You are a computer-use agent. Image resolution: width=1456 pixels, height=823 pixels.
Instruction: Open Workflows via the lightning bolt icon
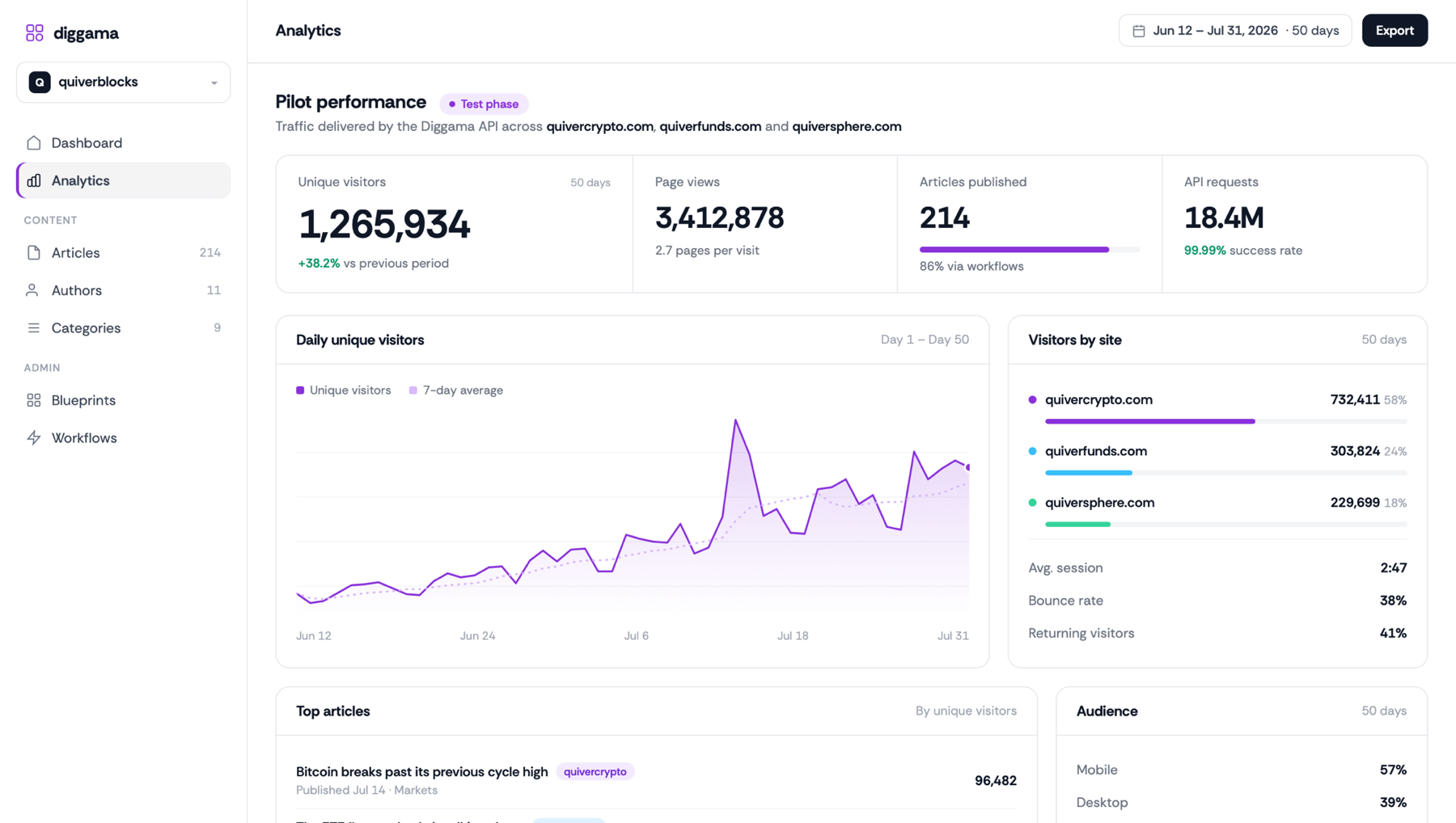tap(34, 437)
